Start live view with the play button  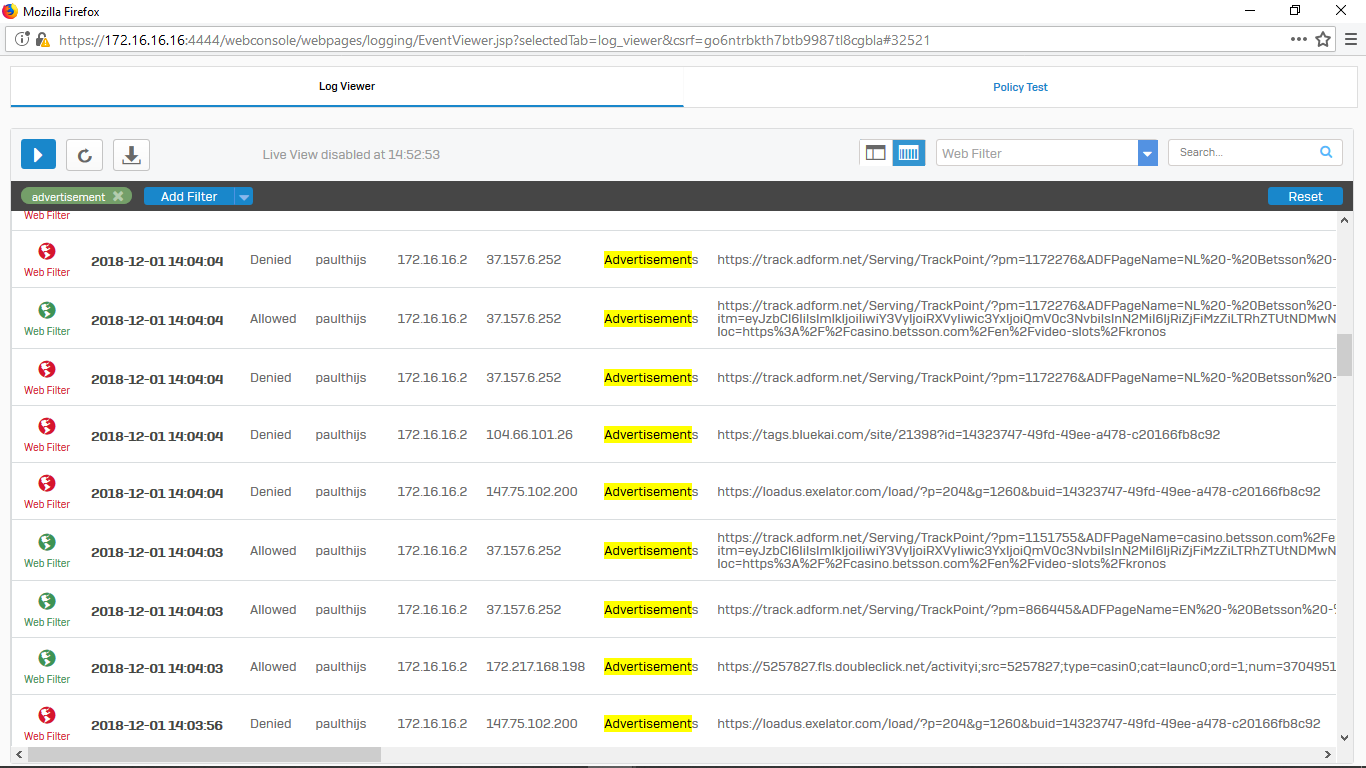coord(39,154)
